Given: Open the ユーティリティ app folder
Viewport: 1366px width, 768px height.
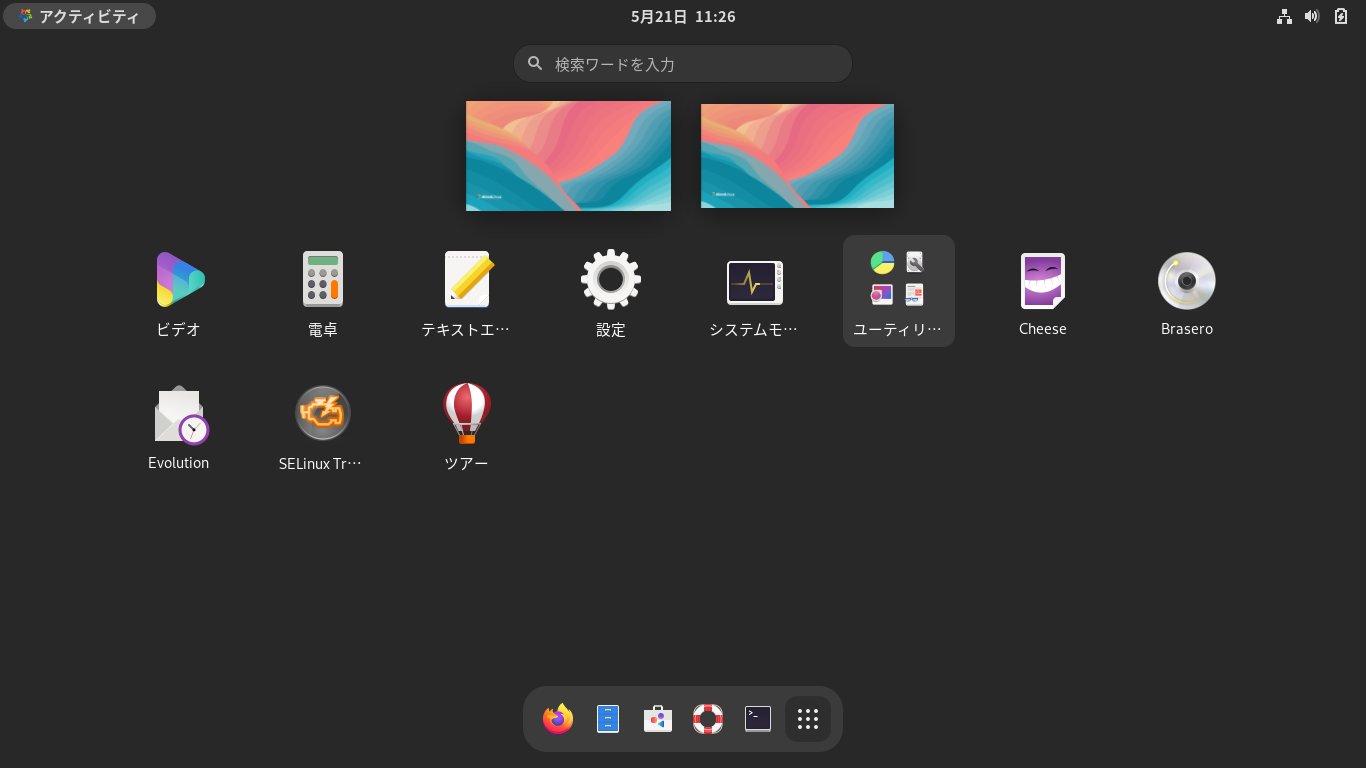Looking at the screenshot, I should 899,291.
